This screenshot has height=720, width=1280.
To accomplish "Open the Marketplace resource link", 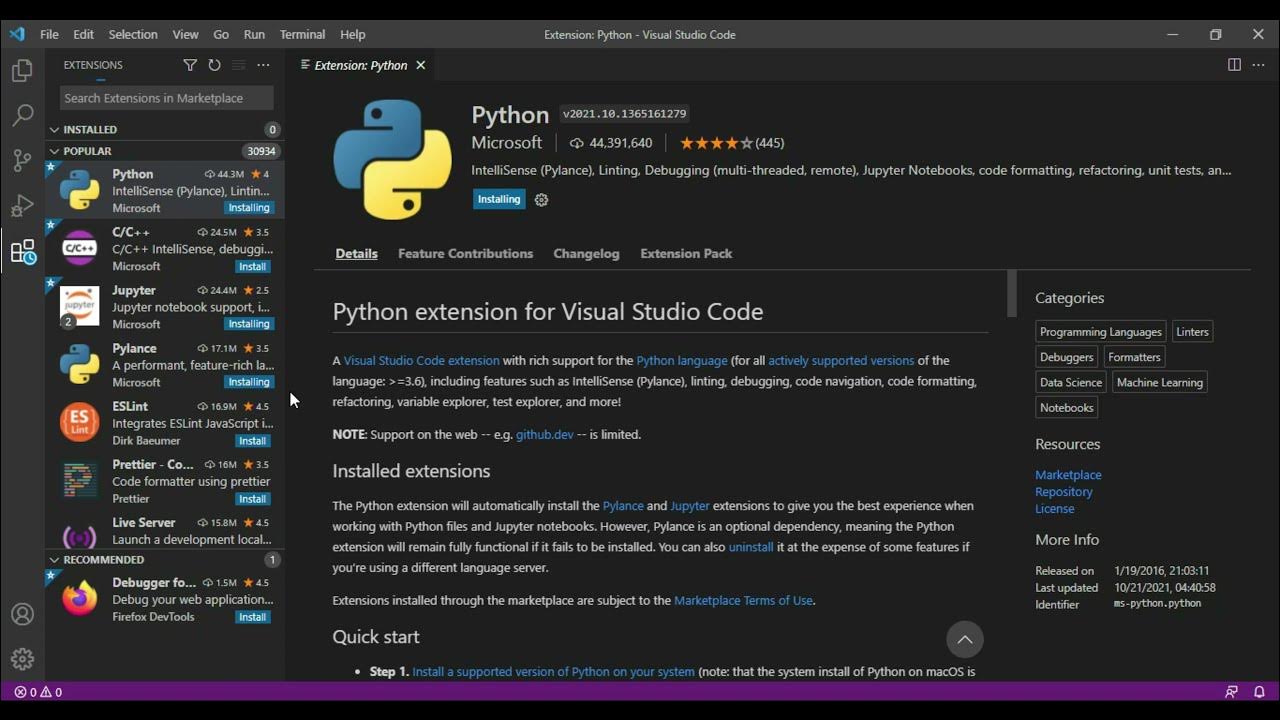I will point(1068,475).
